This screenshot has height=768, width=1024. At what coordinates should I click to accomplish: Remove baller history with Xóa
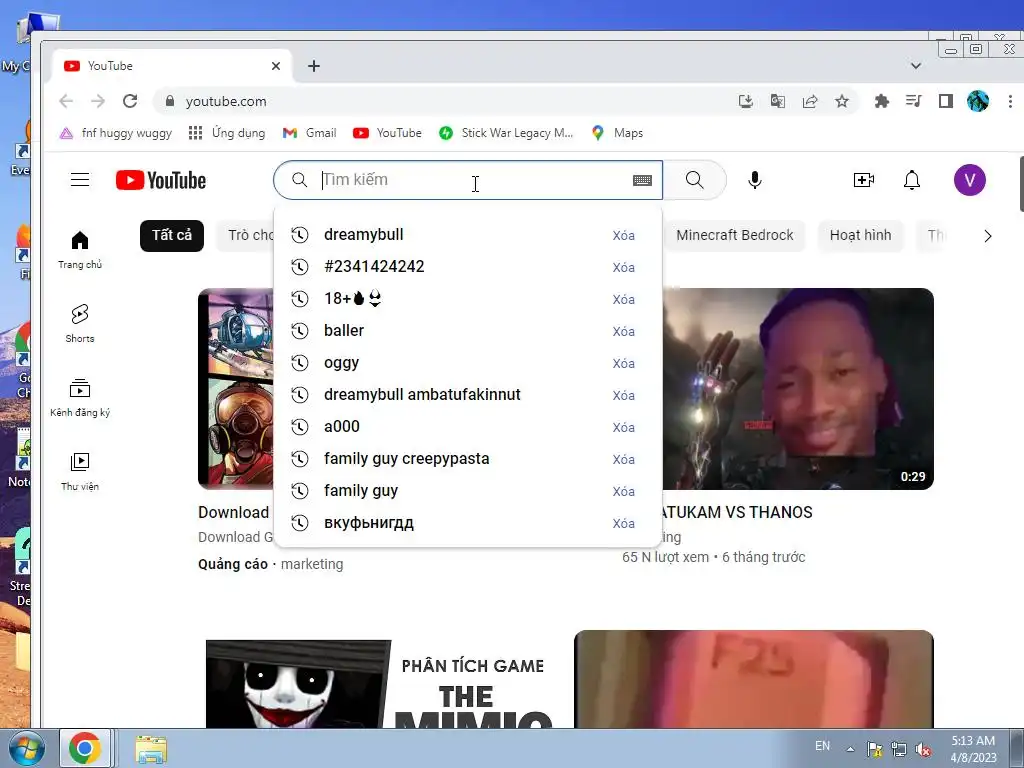click(624, 332)
